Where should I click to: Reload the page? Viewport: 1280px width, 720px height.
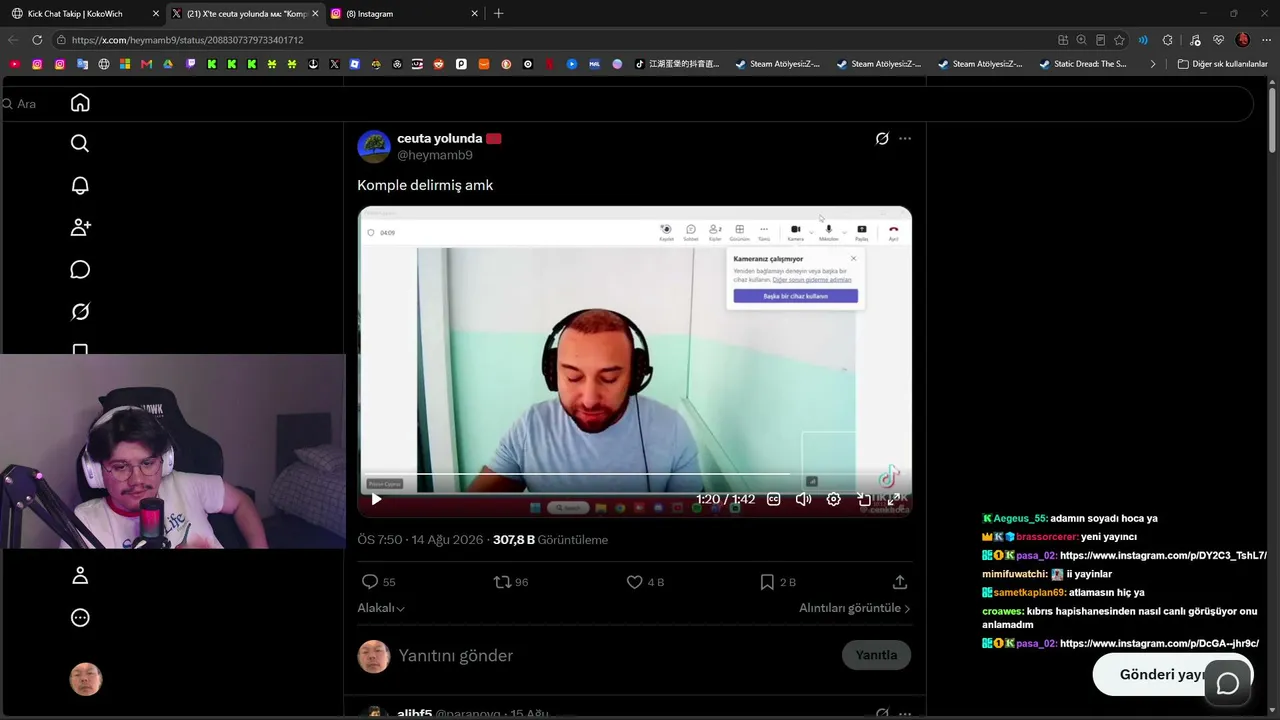pyautogui.click(x=37, y=40)
